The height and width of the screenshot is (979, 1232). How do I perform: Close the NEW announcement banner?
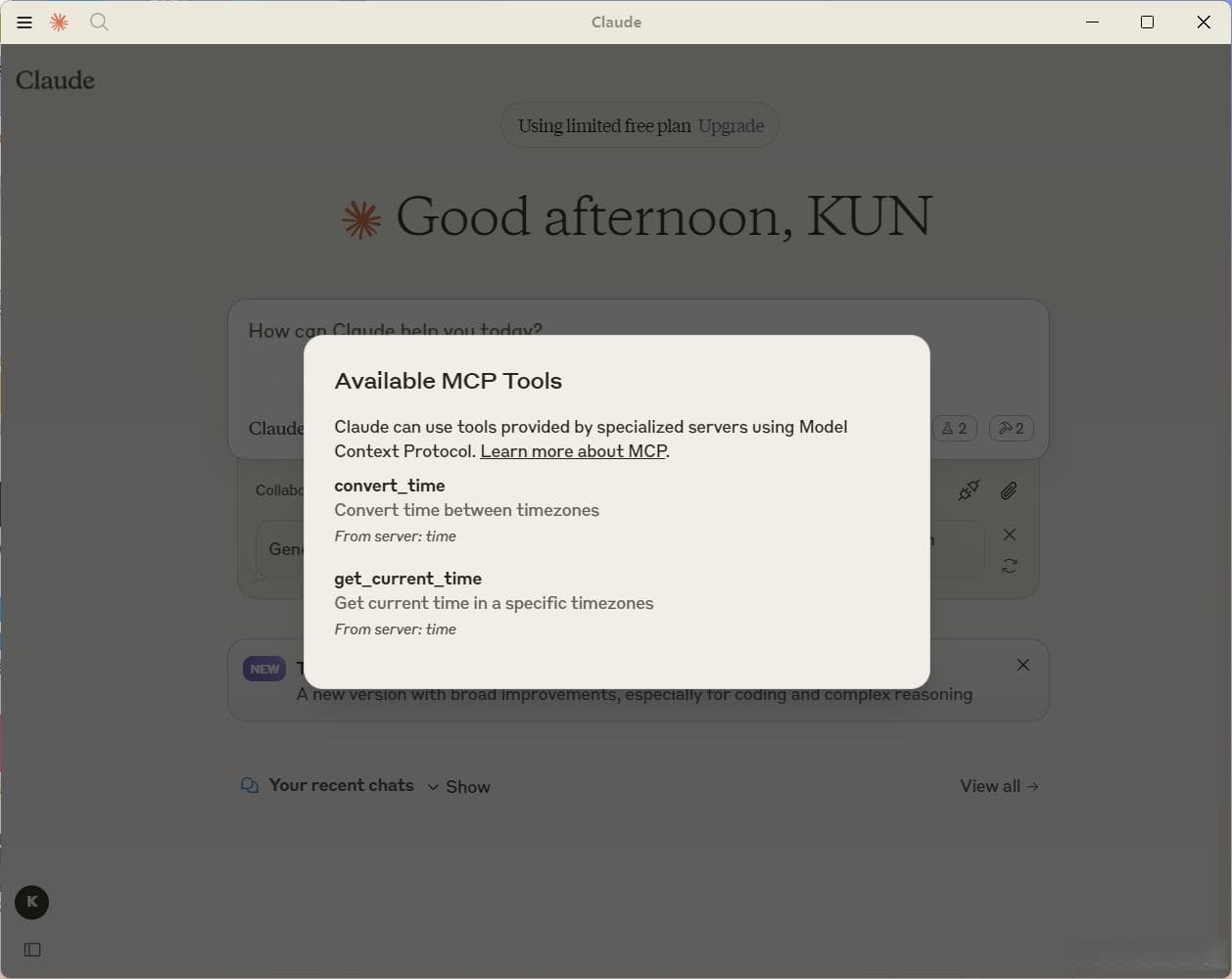(1022, 665)
